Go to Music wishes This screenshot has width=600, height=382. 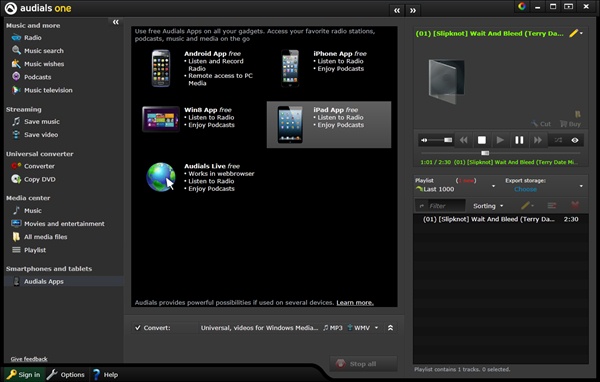click(38, 64)
